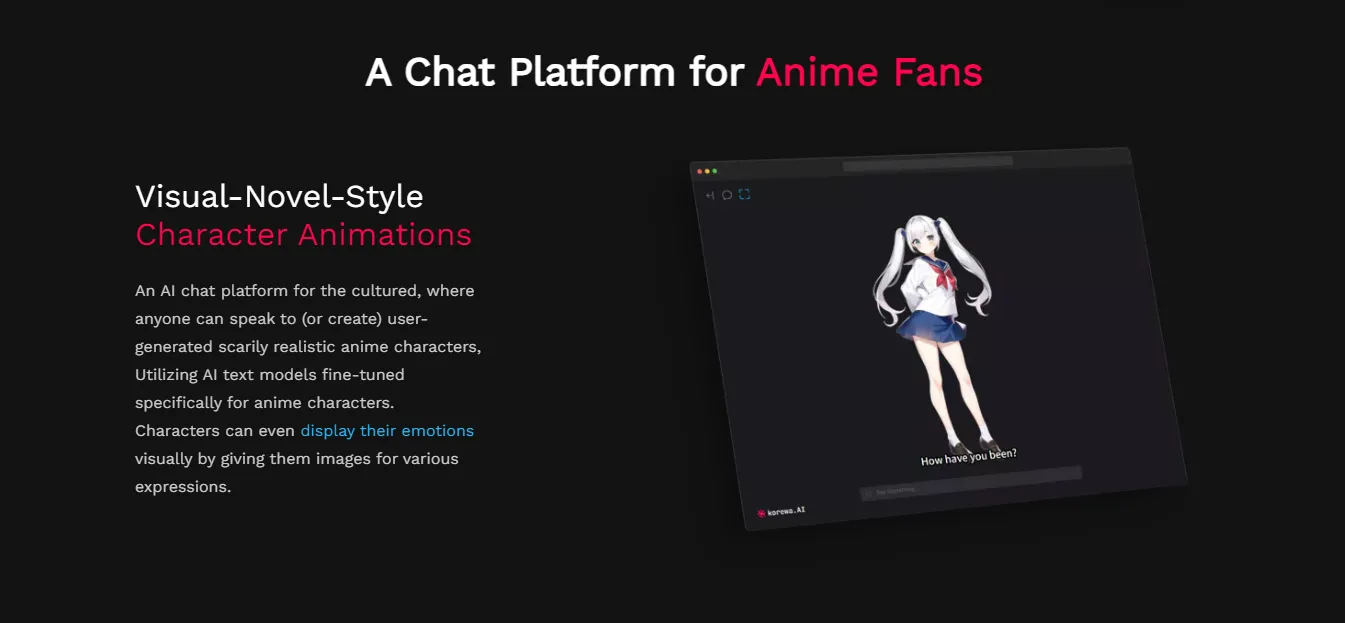Image resolution: width=1345 pixels, height=623 pixels.
Task: Click the yellow traffic-light dot
Action: 707,170
